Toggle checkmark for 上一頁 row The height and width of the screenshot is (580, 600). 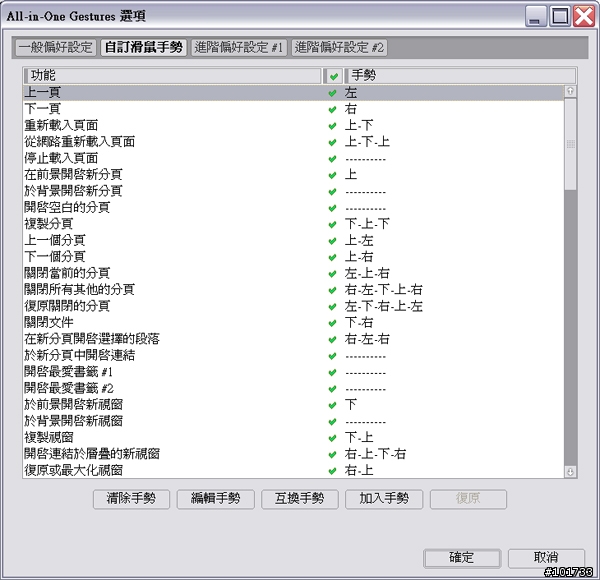coord(332,93)
